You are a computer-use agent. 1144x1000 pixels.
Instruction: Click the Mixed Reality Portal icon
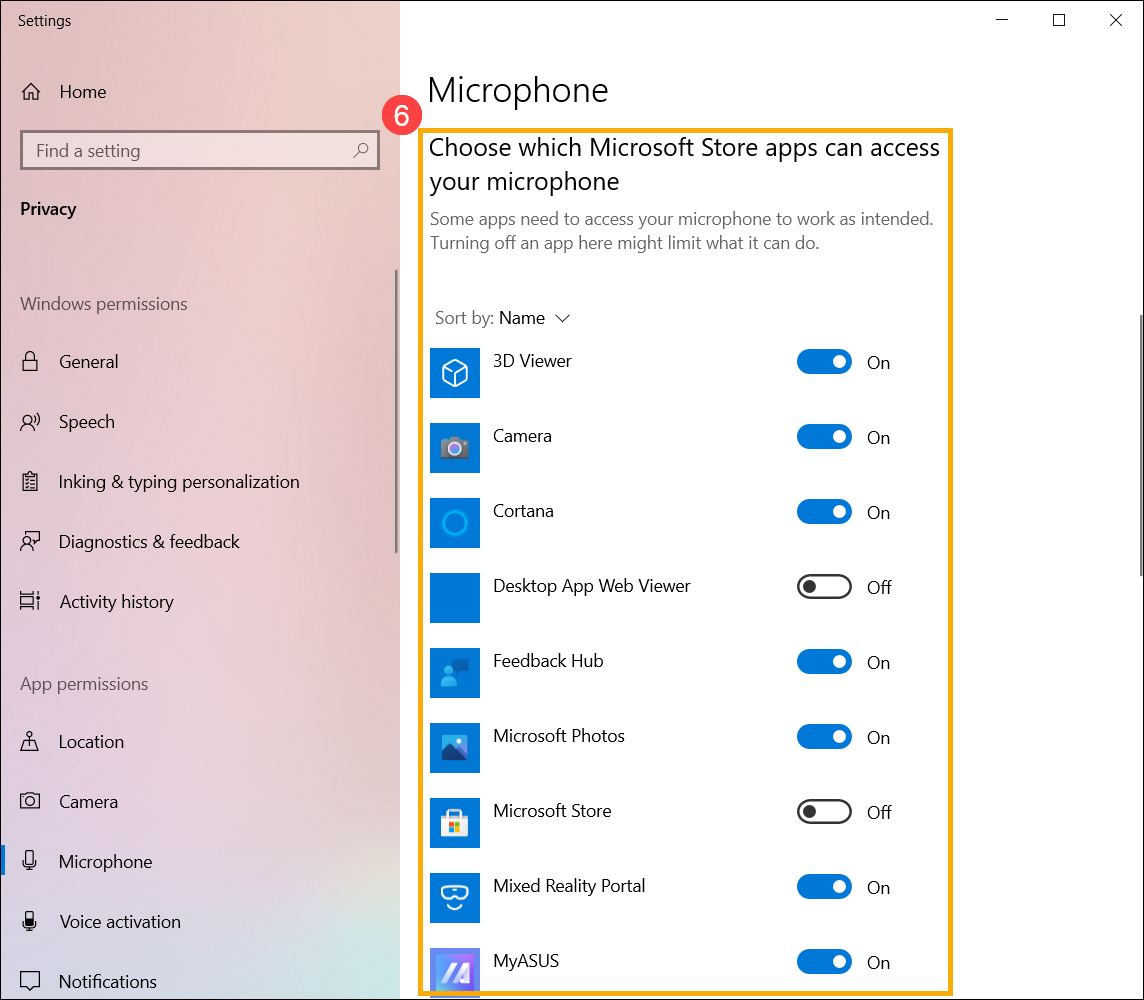pyautogui.click(x=455, y=898)
